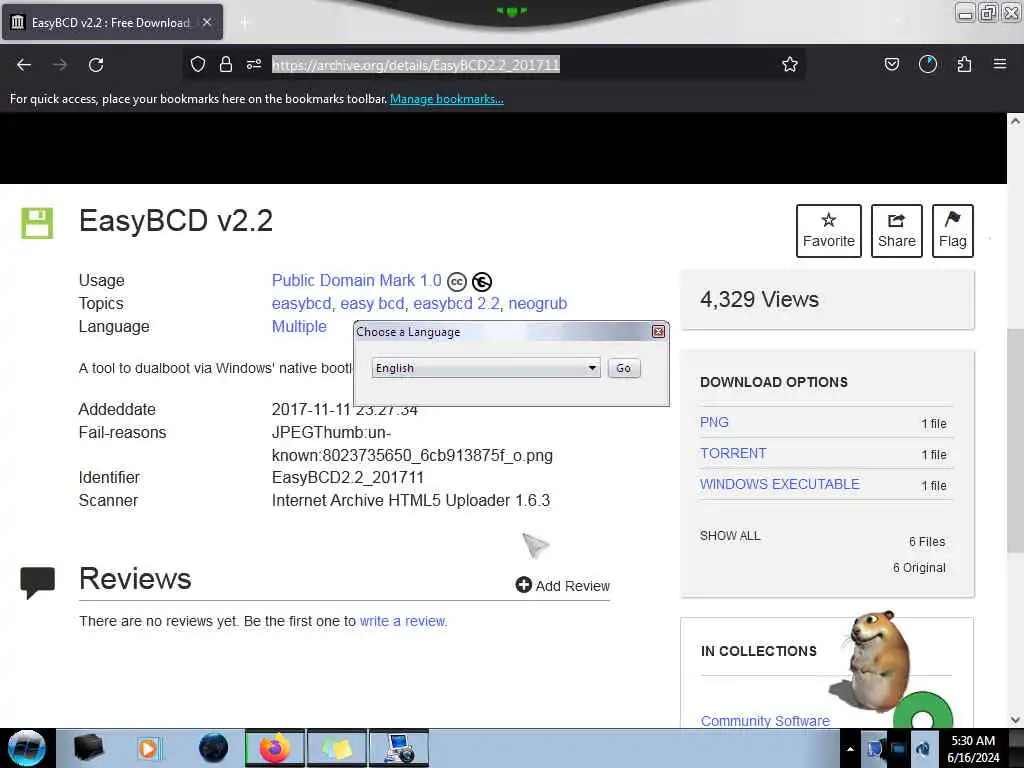Switch to Firefox in the taskbar
Image resolution: width=1024 pixels, height=768 pixels.
275,748
